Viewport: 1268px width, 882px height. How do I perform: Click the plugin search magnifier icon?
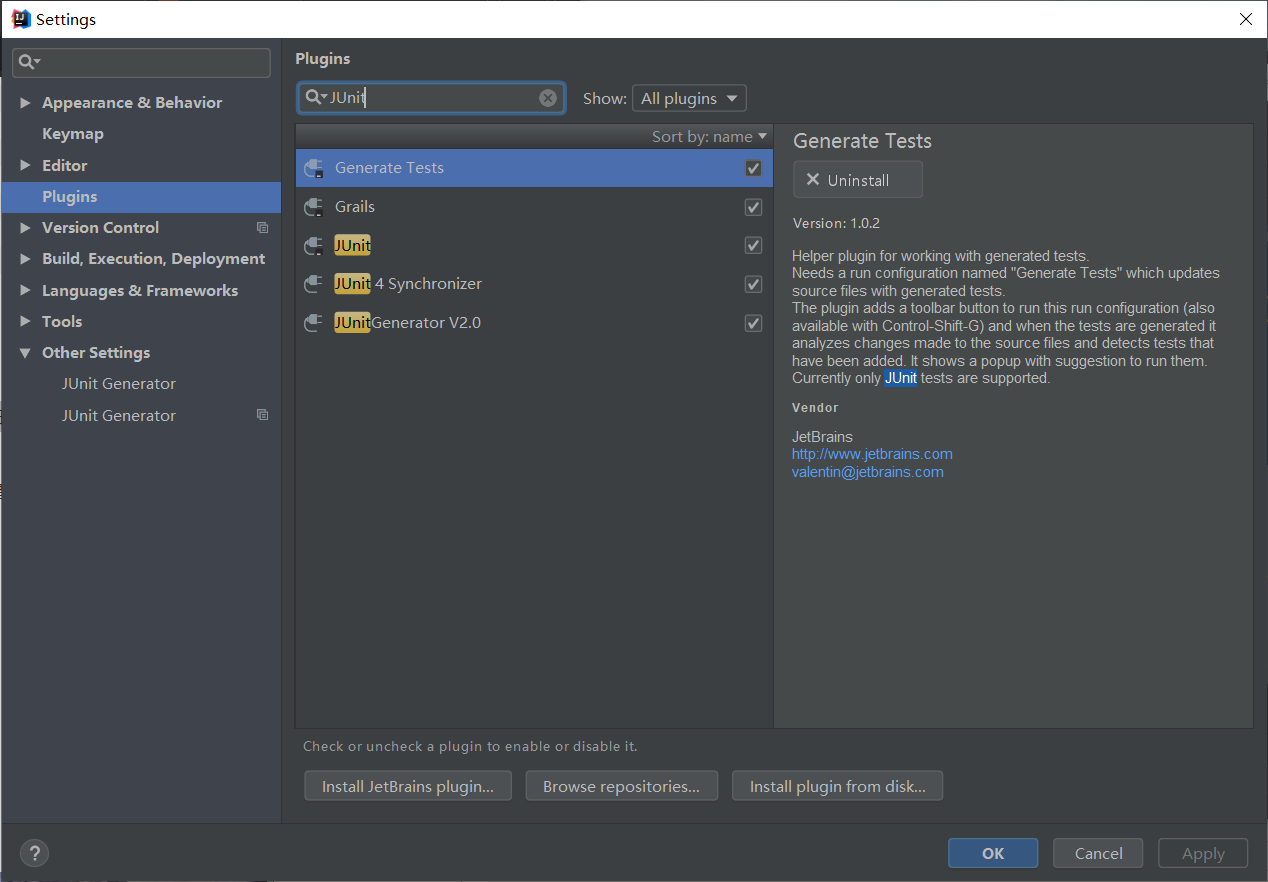point(315,98)
